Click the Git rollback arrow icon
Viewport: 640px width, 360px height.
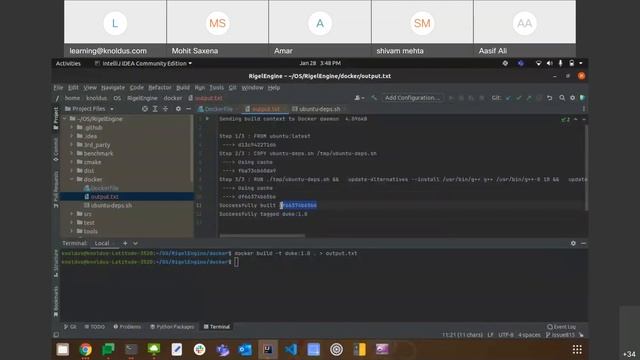tap(549, 98)
